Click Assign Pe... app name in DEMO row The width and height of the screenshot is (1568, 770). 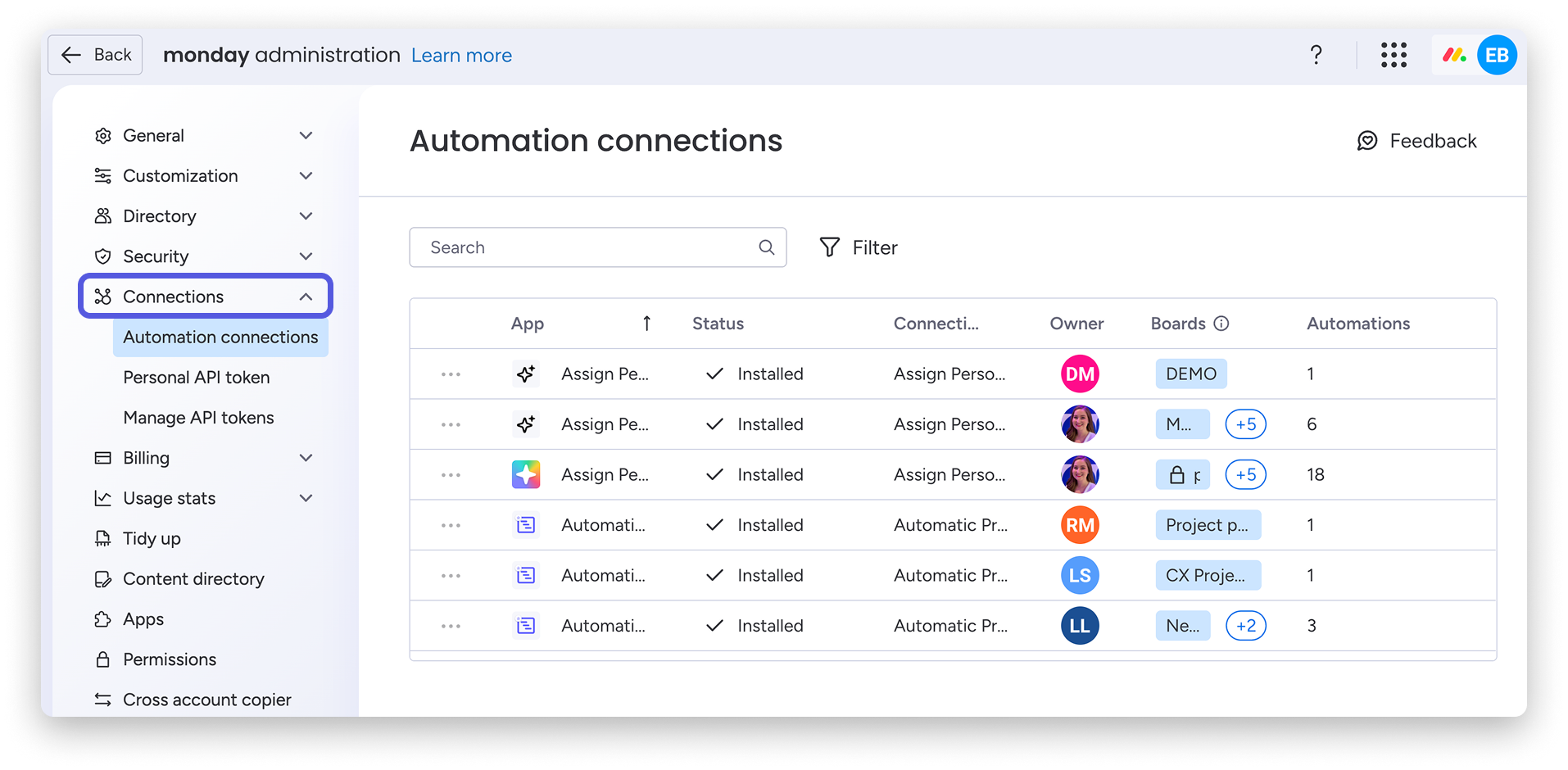coord(605,374)
